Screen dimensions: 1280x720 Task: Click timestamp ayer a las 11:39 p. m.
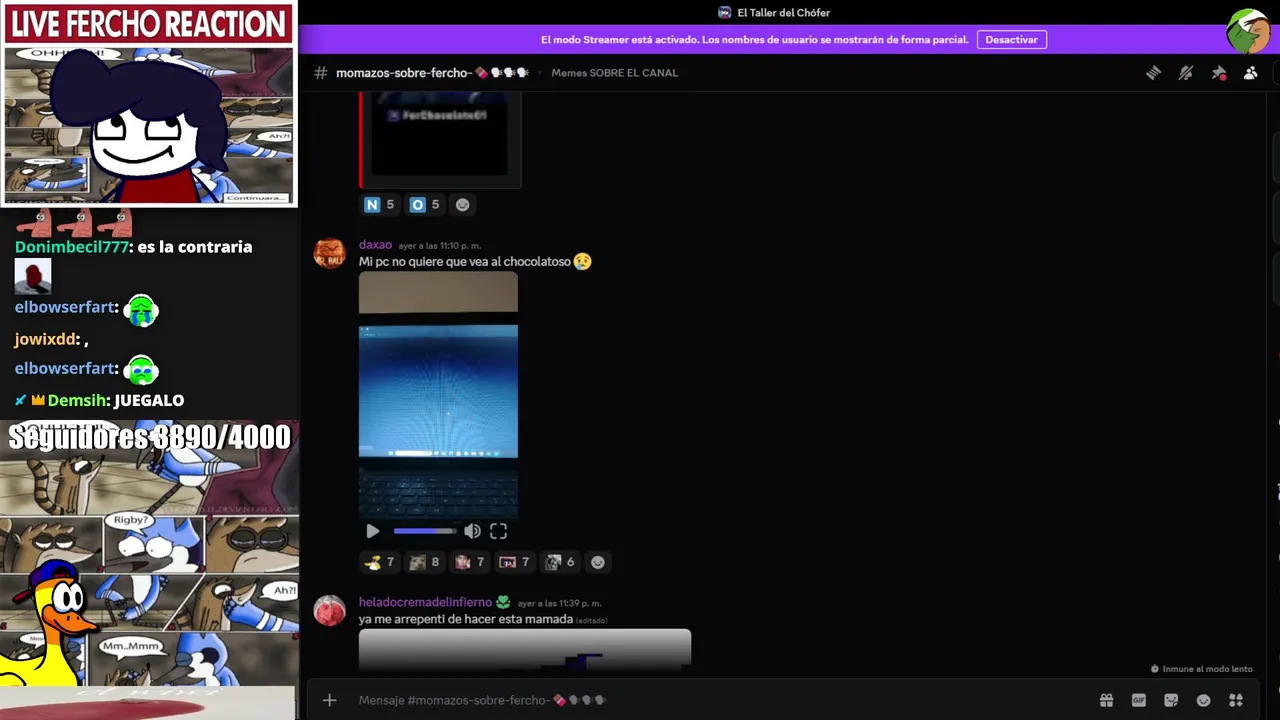coord(560,604)
